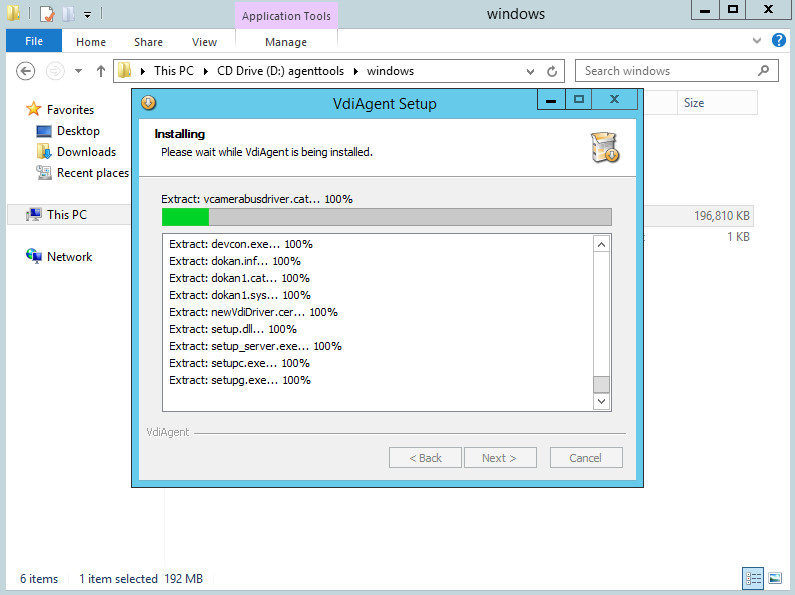
Task: Select the newVdiDriver.cer log line
Action: (254, 312)
